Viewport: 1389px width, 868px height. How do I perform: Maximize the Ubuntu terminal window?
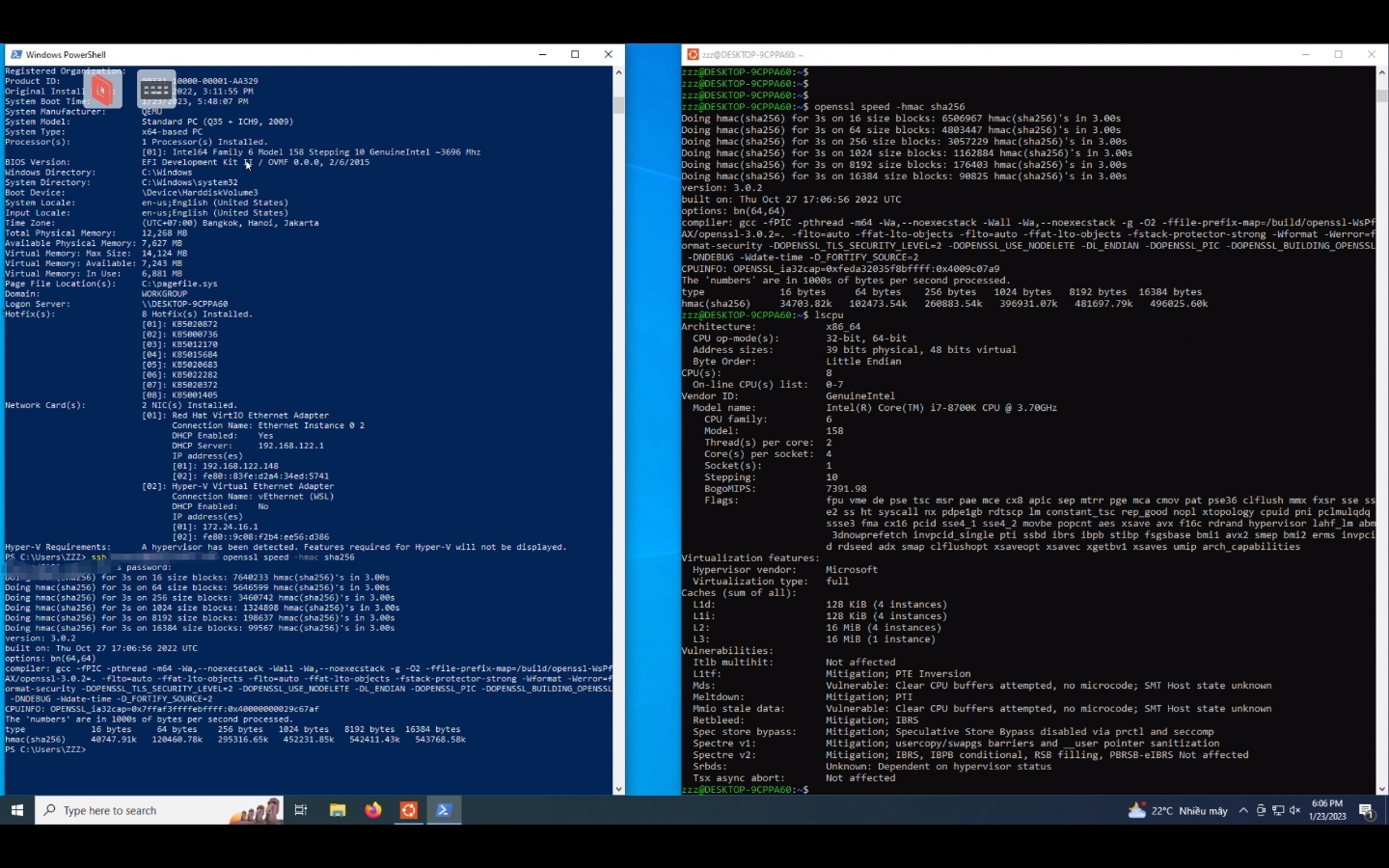tap(1339, 55)
